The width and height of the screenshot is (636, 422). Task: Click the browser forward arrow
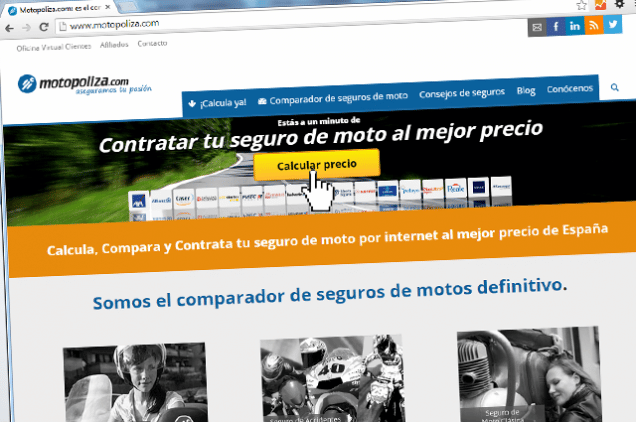tap(26, 28)
